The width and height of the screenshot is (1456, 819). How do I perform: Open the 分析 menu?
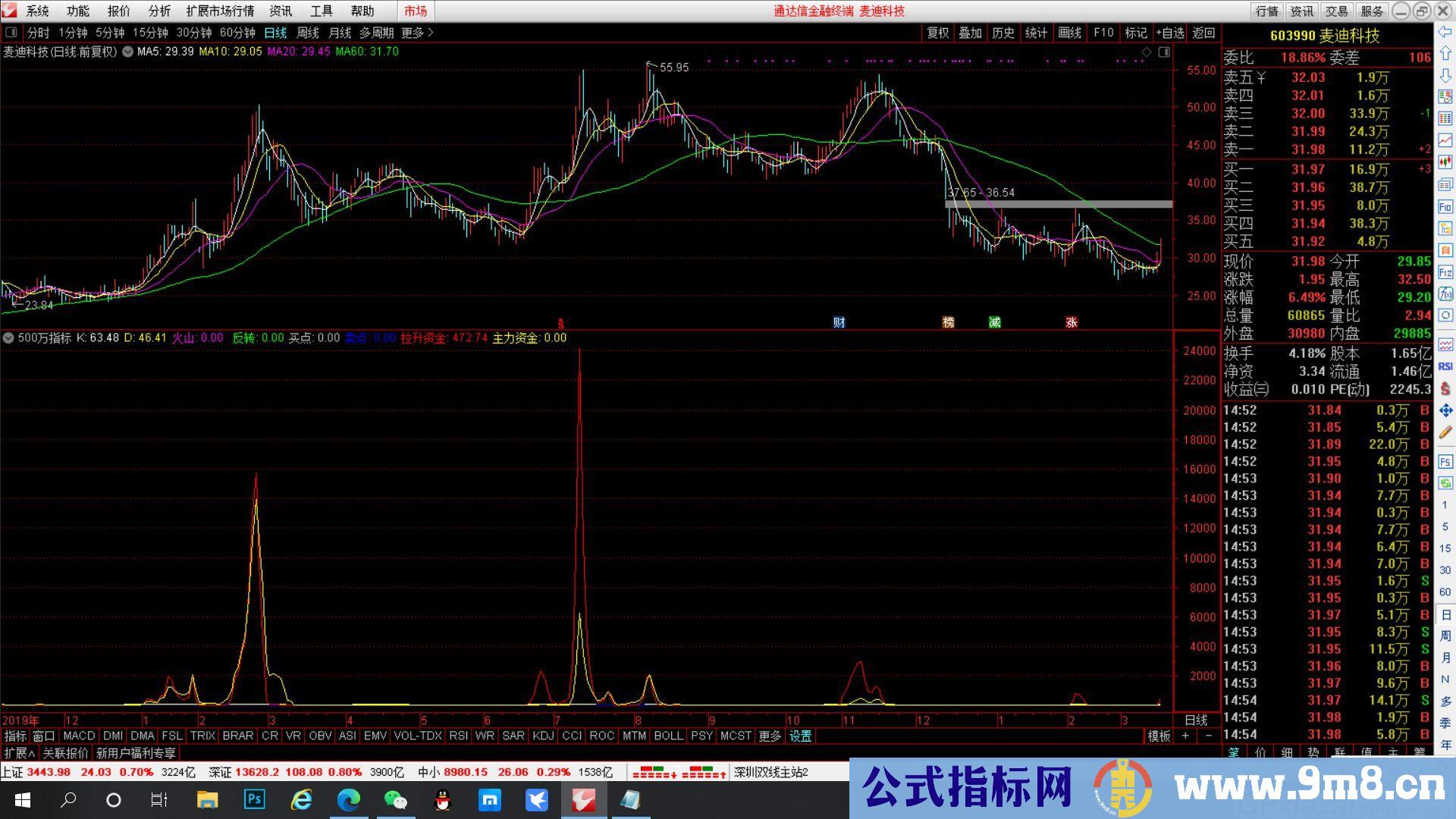click(x=159, y=11)
